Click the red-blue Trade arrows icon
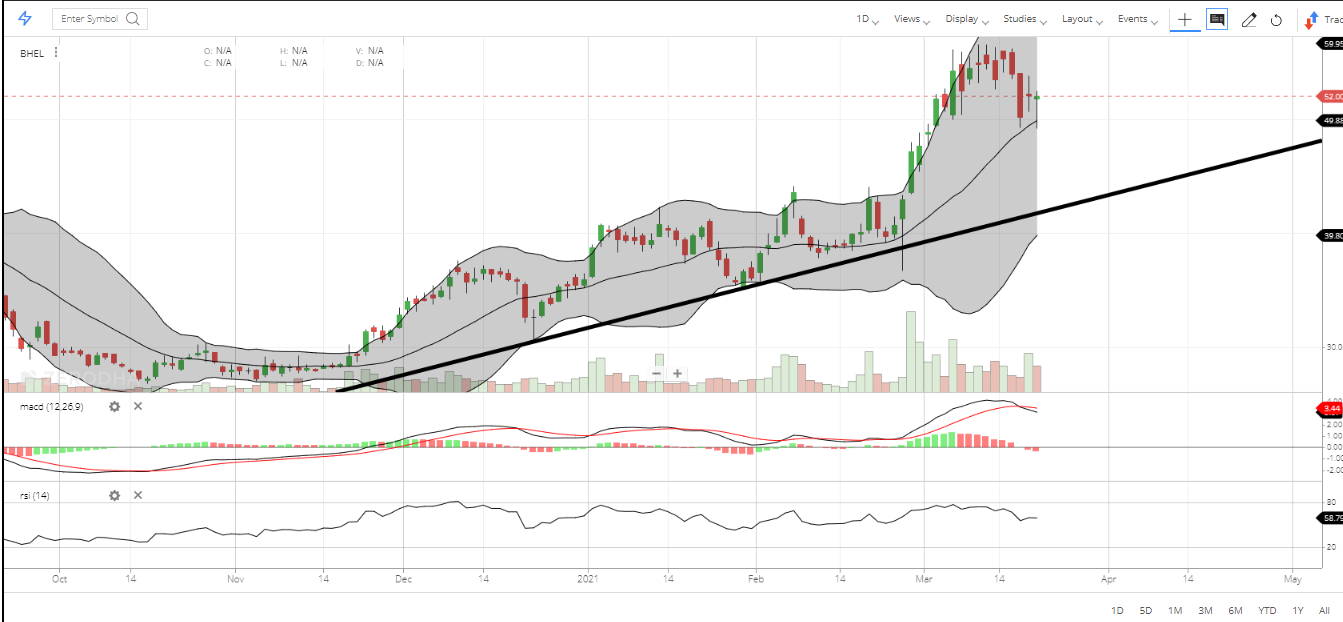The width and height of the screenshot is (1343, 622). click(x=1309, y=20)
